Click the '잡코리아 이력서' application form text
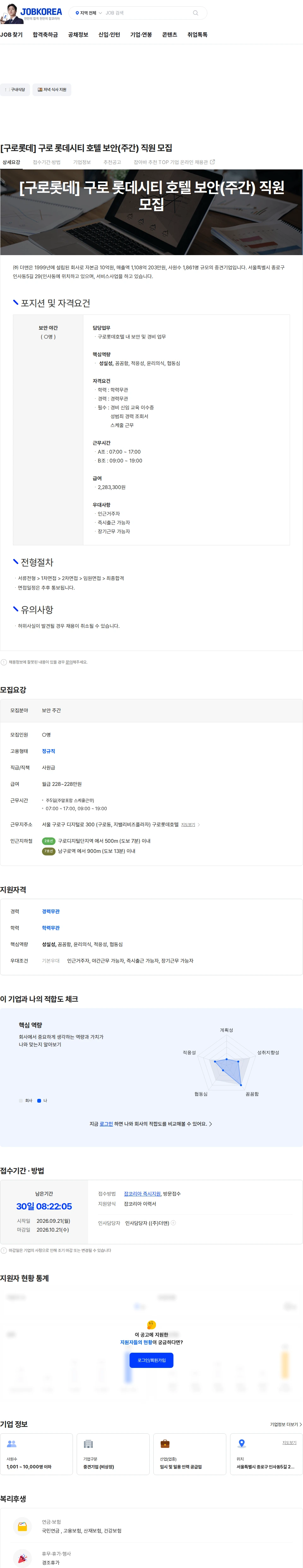The image size is (303, 1568). click(x=140, y=1204)
